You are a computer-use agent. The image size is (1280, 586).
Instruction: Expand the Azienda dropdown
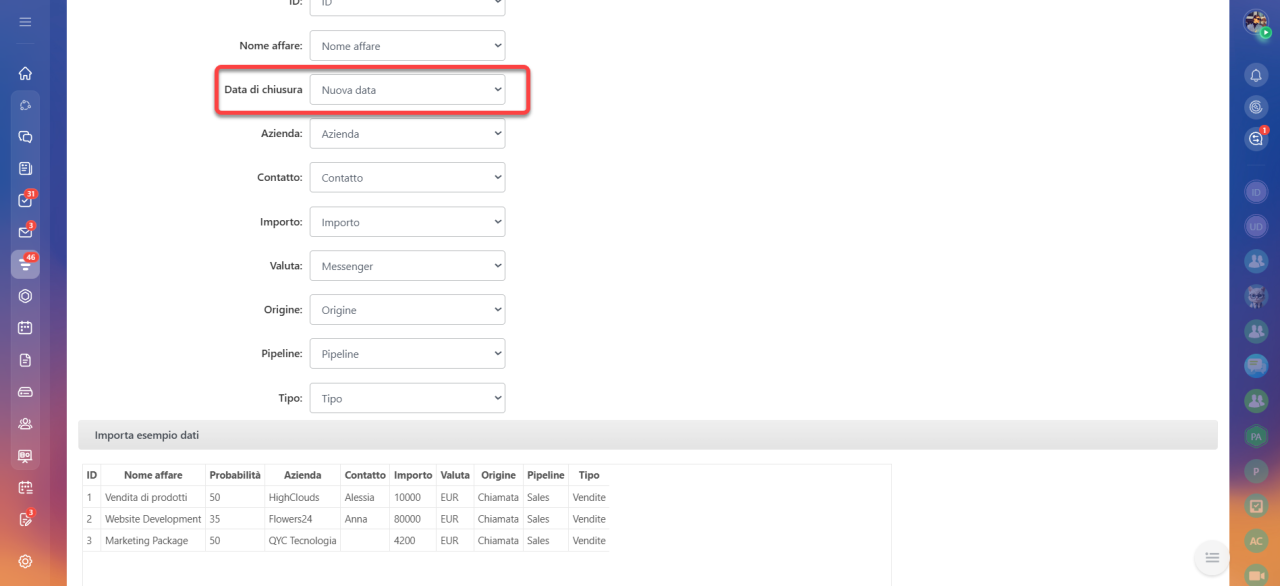click(x=407, y=134)
